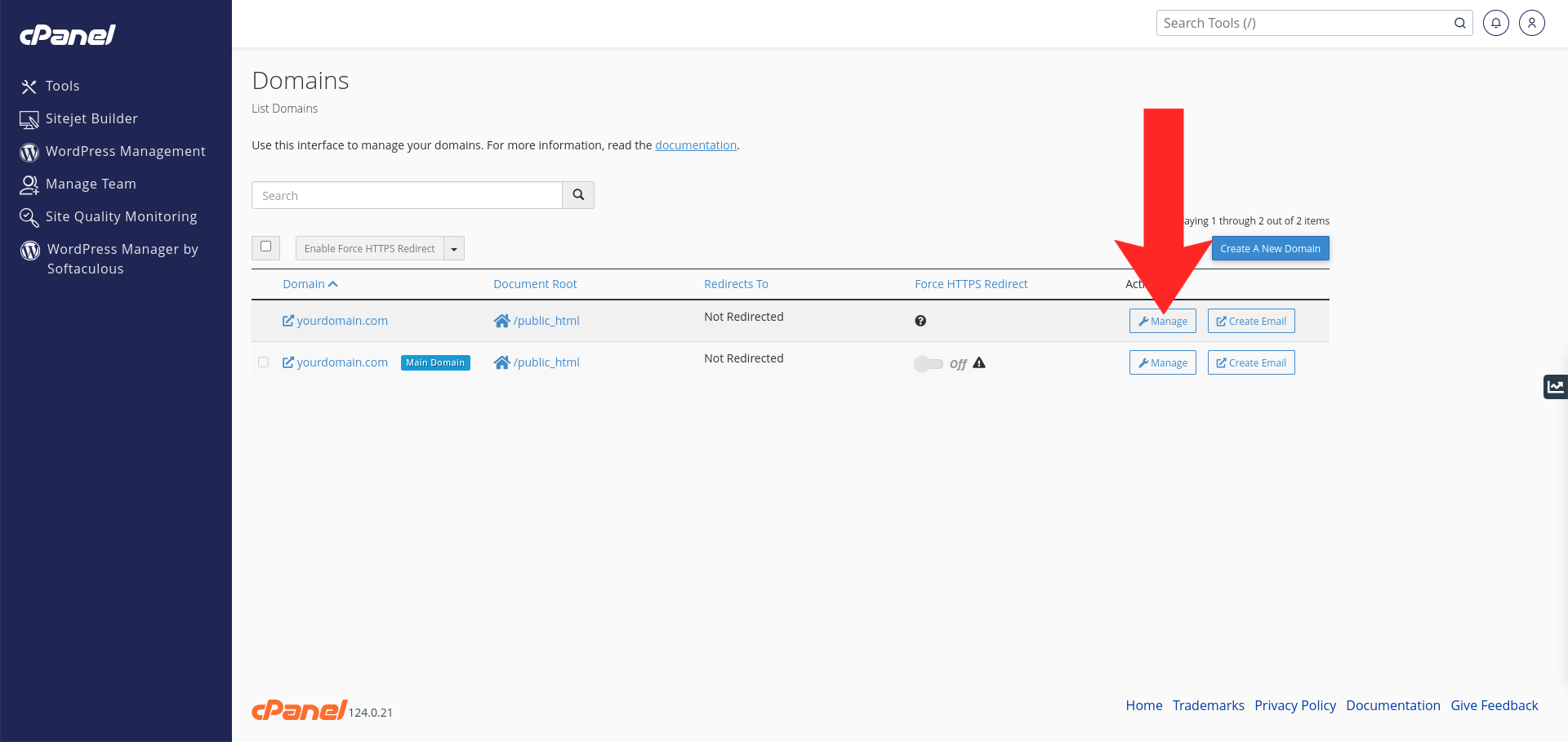
Task: Click the WordPress Manager by Softaculous icon
Action: [x=30, y=250]
